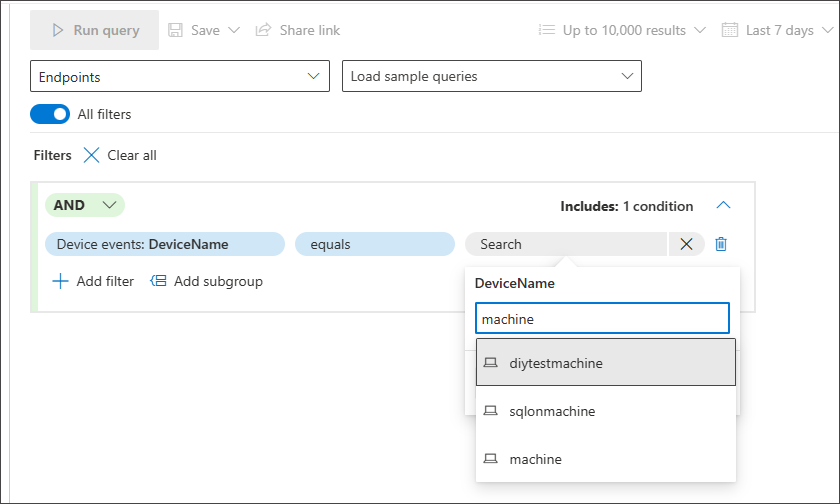Click the Clear all X icon
Image resolution: width=840 pixels, height=504 pixels.
tap(91, 155)
